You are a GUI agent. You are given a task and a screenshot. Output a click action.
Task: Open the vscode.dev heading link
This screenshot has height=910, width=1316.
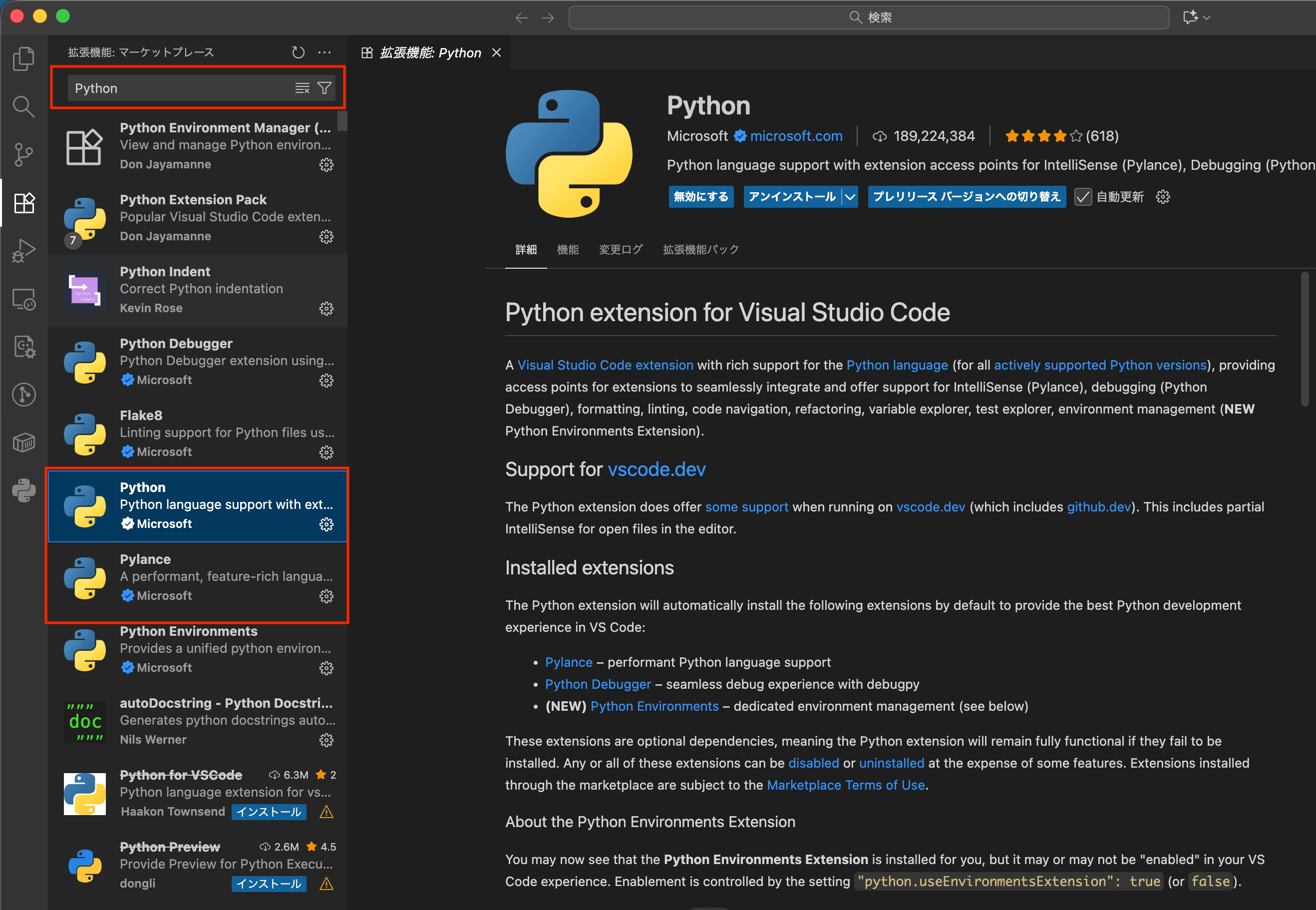point(656,469)
